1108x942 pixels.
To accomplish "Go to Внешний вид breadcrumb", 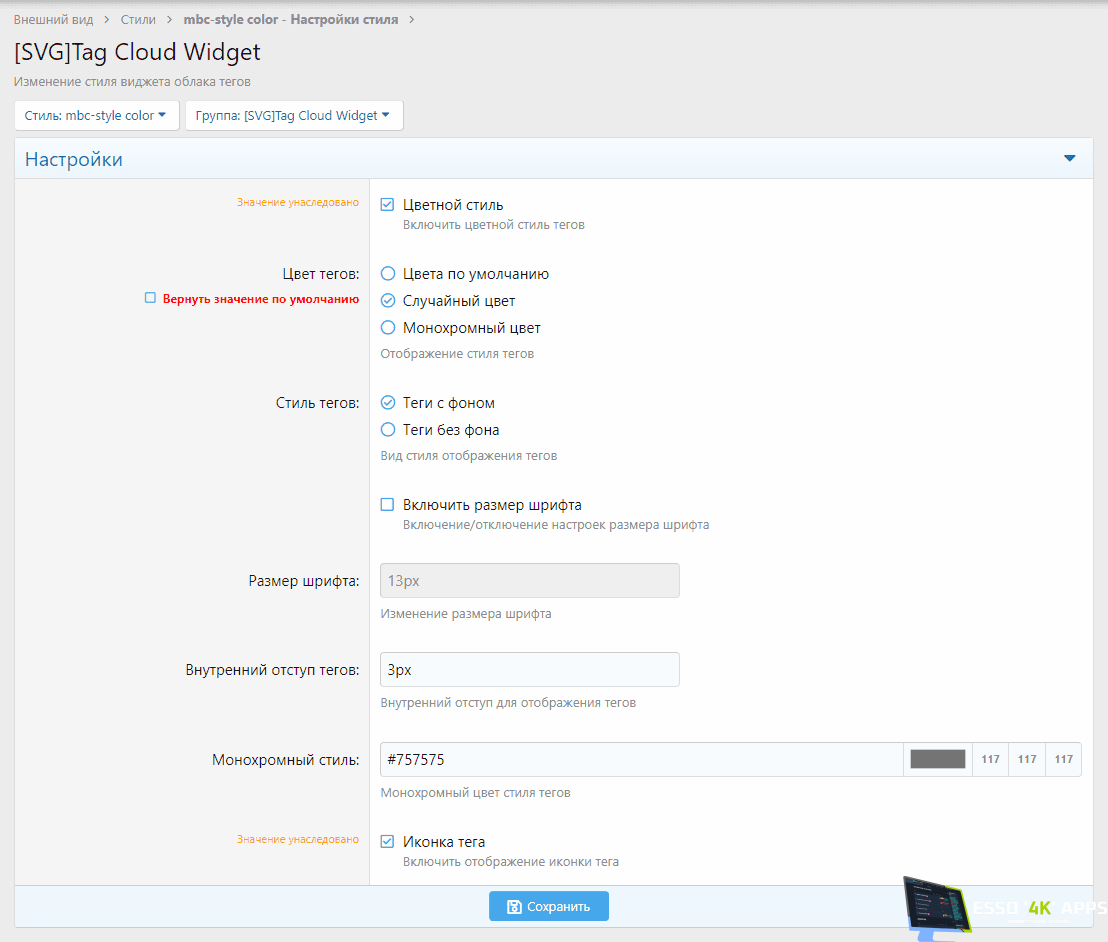I will tap(53, 19).
